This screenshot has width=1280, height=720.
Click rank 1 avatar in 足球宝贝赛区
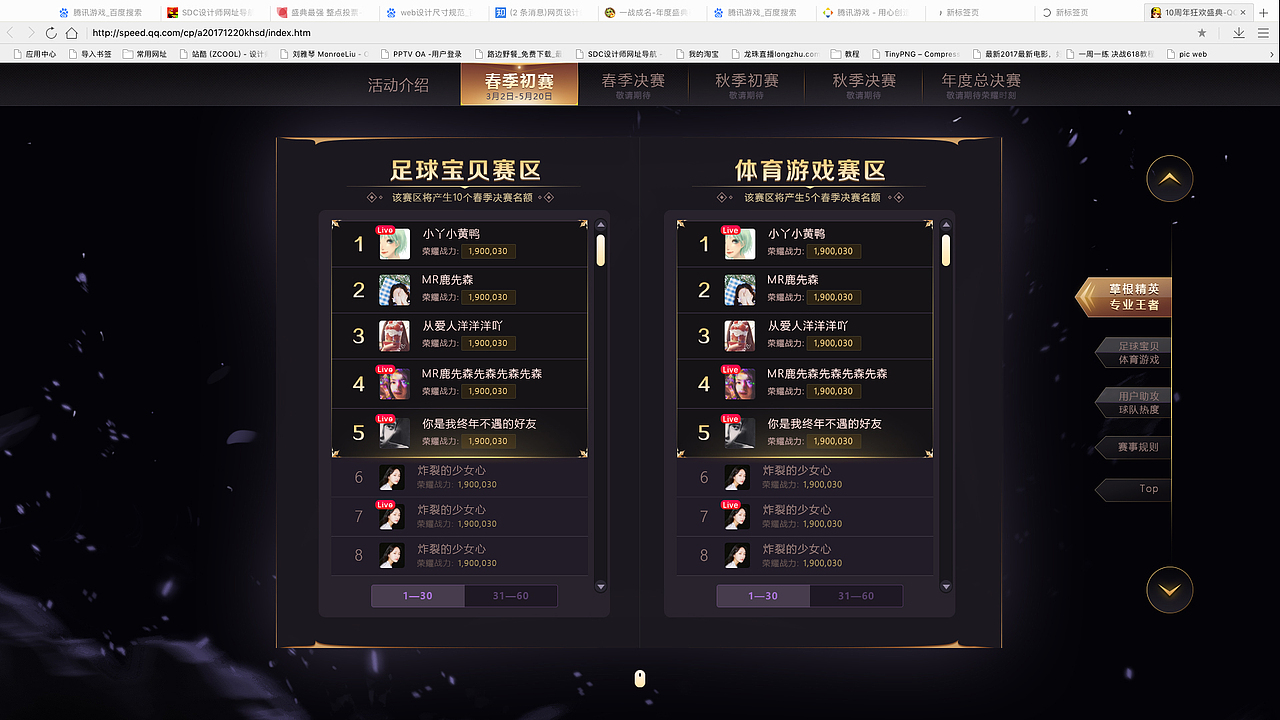click(x=394, y=244)
